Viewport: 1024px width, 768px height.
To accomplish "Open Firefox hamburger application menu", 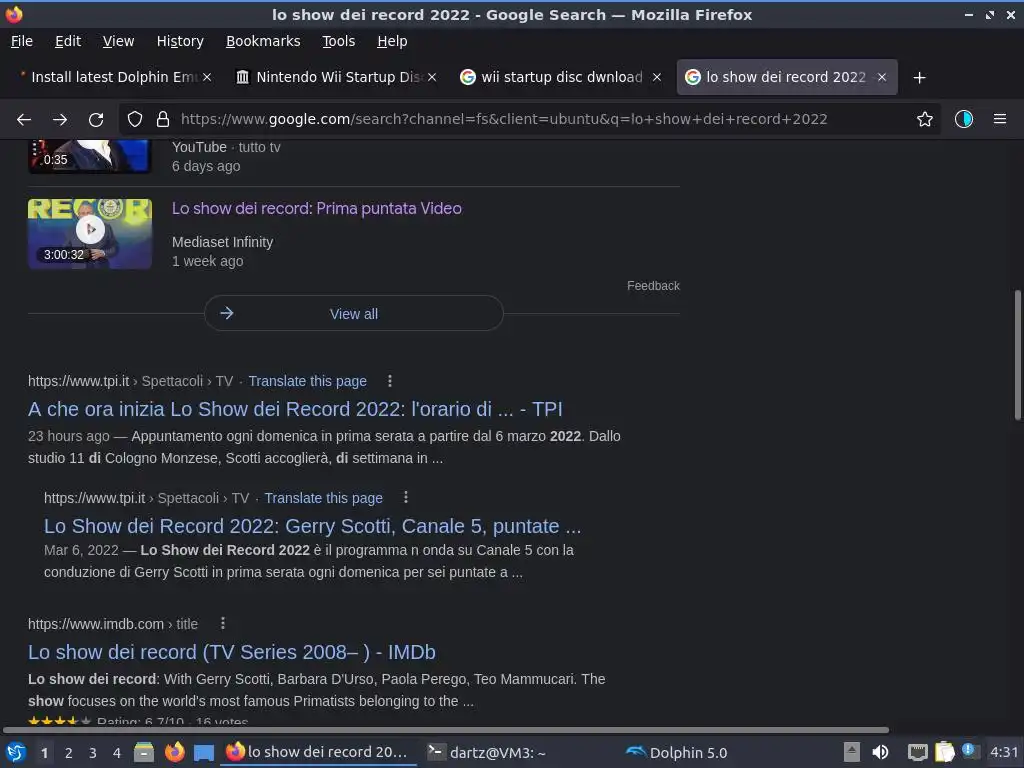I will (1000, 120).
